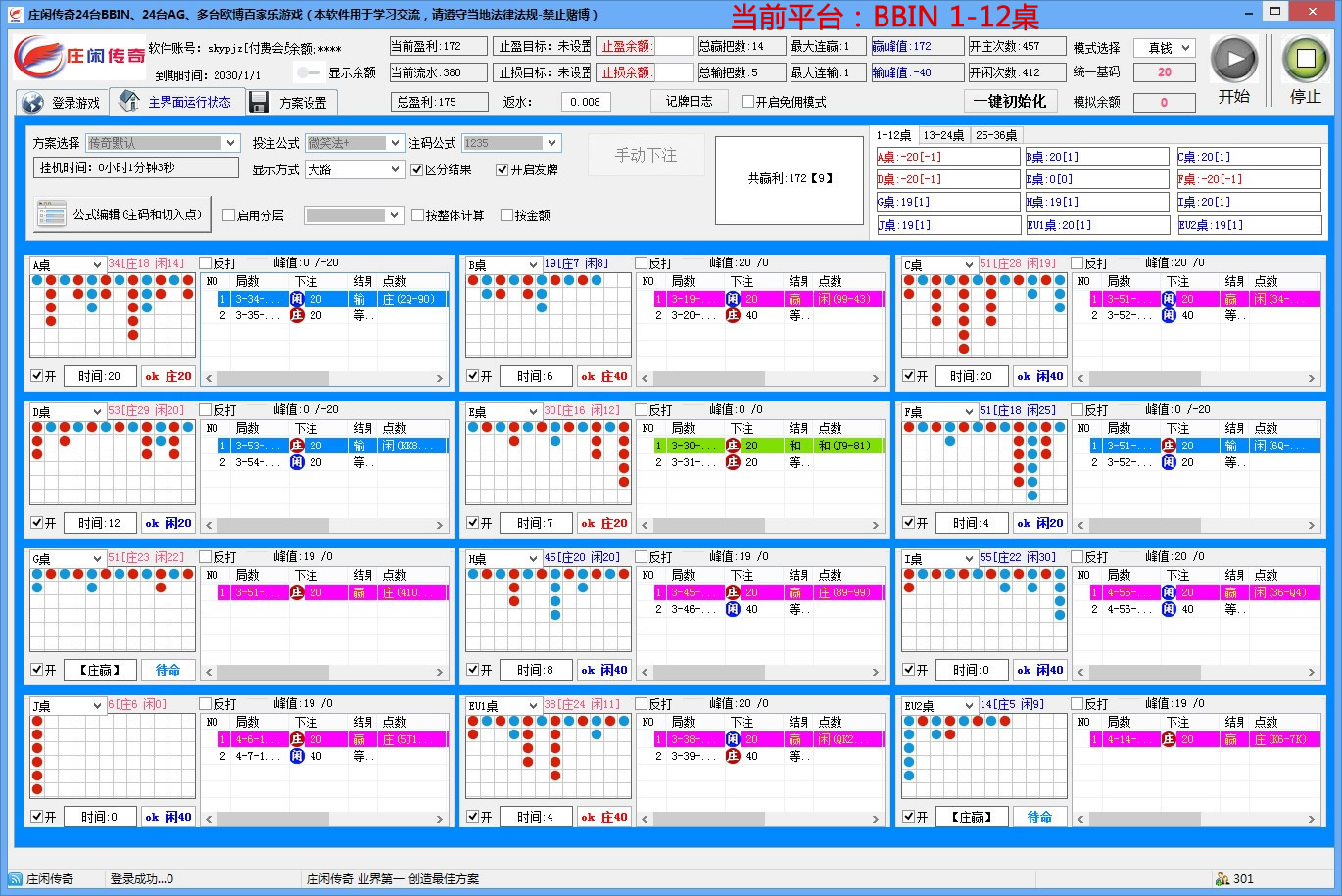Open the 记牌日志 log button
1342x896 pixels.
(690, 101)
